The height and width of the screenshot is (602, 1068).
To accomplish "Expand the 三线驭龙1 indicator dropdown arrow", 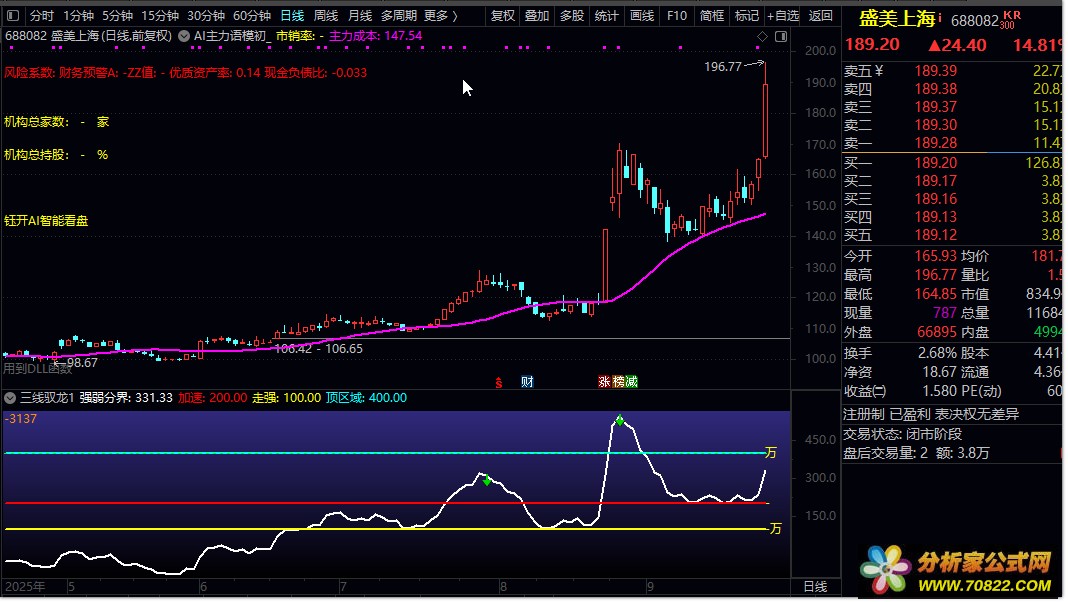I will pos(11,398).
